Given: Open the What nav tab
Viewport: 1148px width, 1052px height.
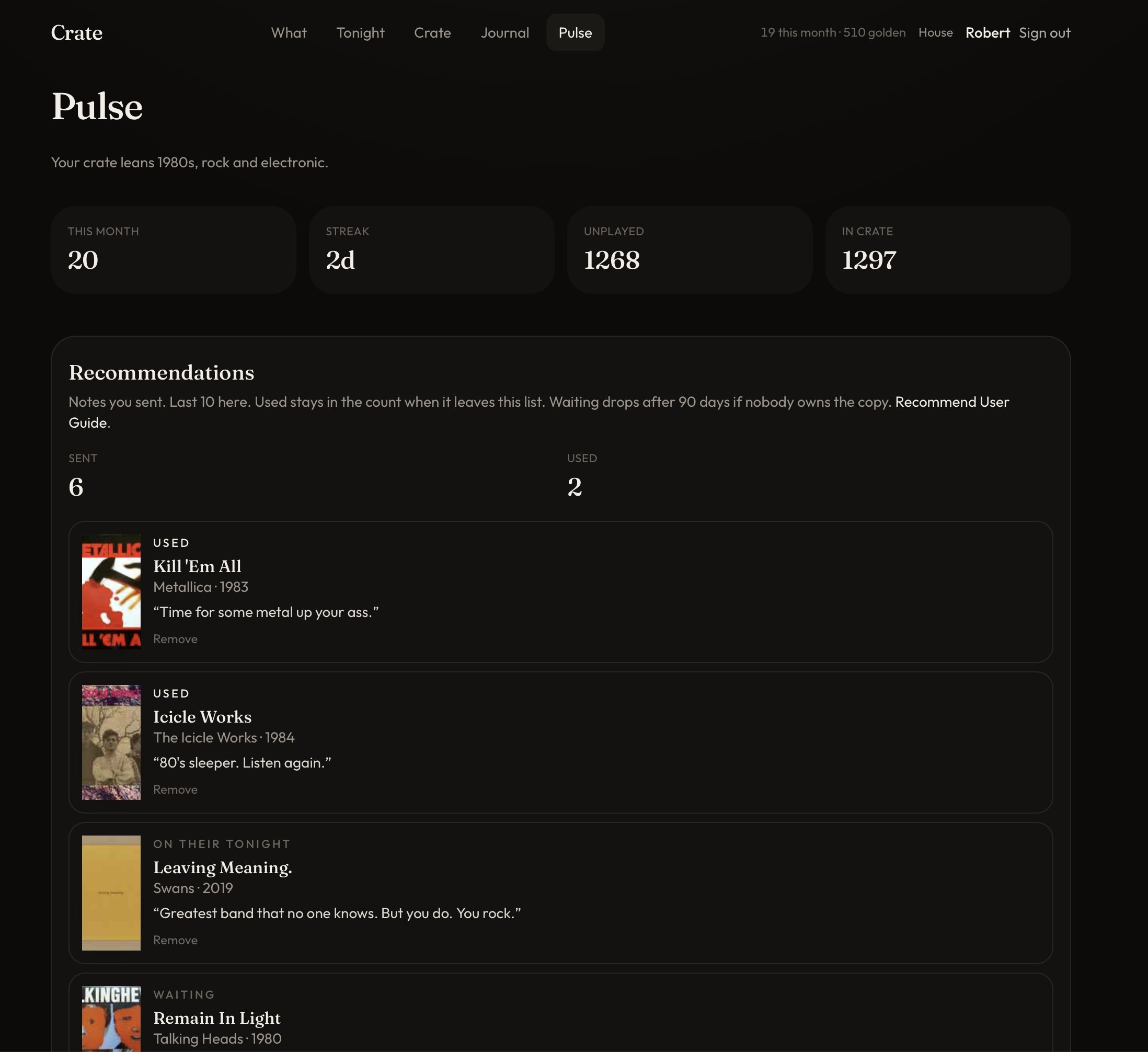Looking at the screenshot, I should pos(289,32).
